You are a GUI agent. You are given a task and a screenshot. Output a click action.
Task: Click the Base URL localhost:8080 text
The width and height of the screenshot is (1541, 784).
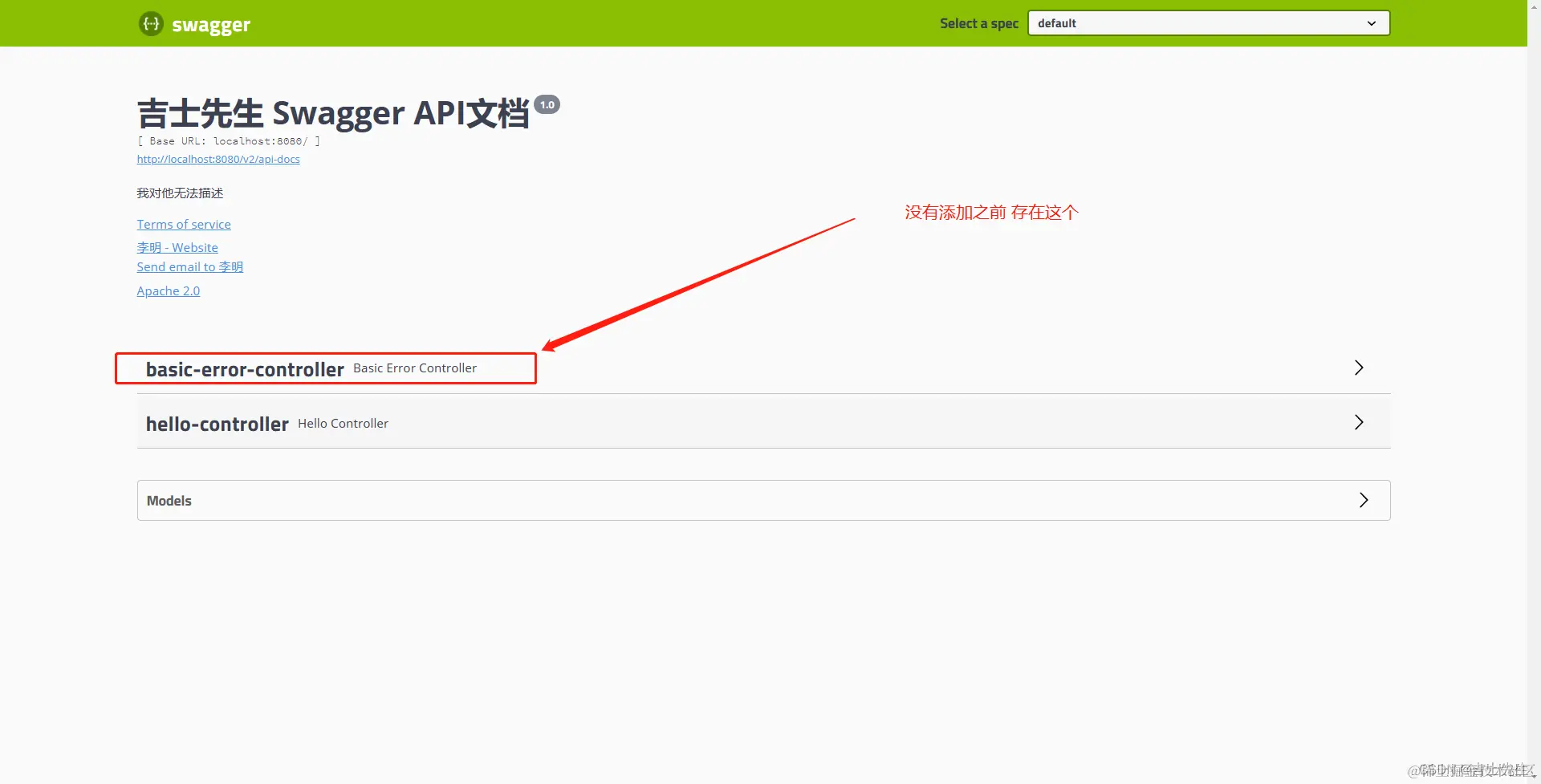229,140
